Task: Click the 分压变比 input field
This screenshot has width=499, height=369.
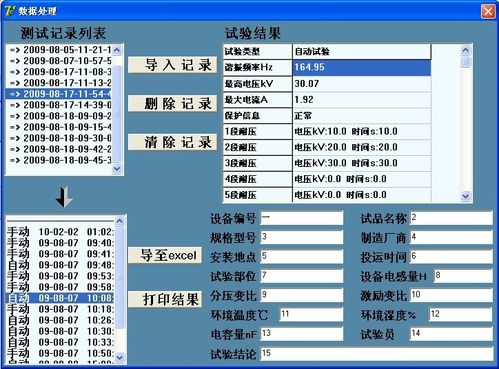Action: point(301,295)
